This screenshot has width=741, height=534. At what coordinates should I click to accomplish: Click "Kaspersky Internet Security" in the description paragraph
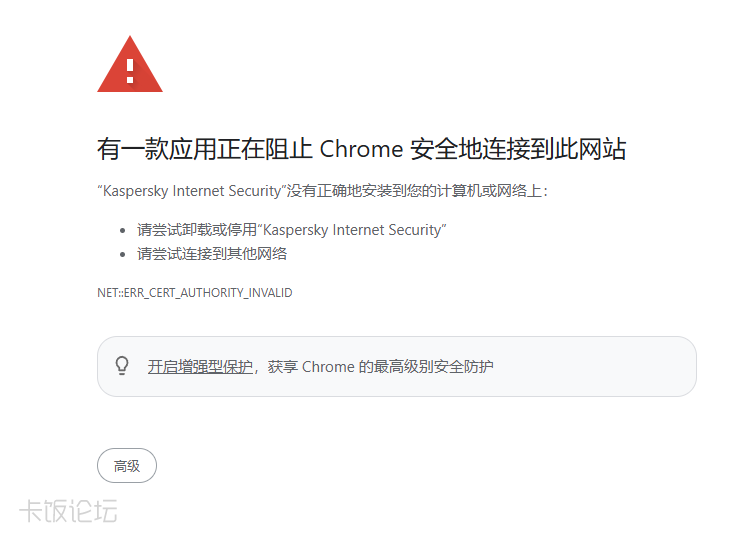[190, 191]
